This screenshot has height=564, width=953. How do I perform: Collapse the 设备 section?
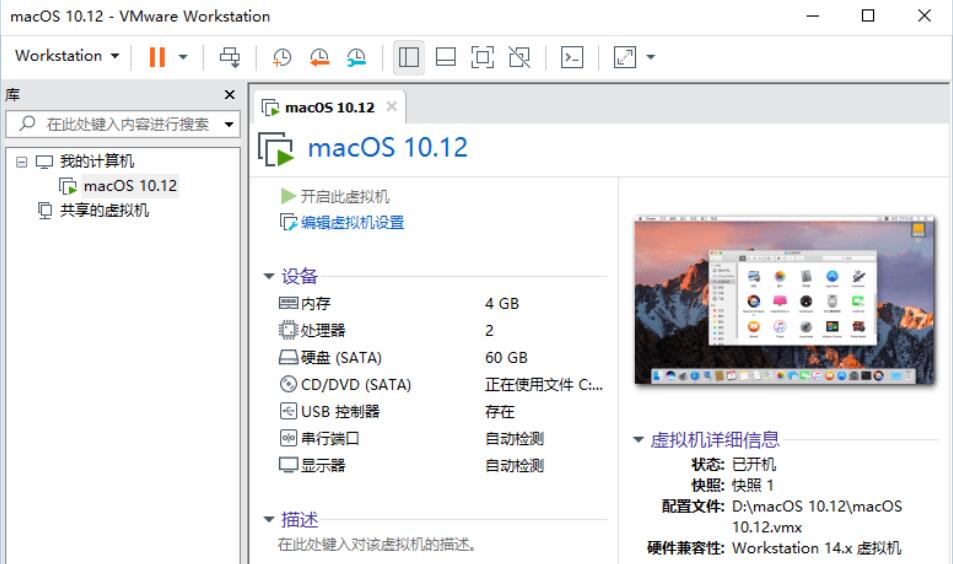pyautogui.click(x=269, y=277)
